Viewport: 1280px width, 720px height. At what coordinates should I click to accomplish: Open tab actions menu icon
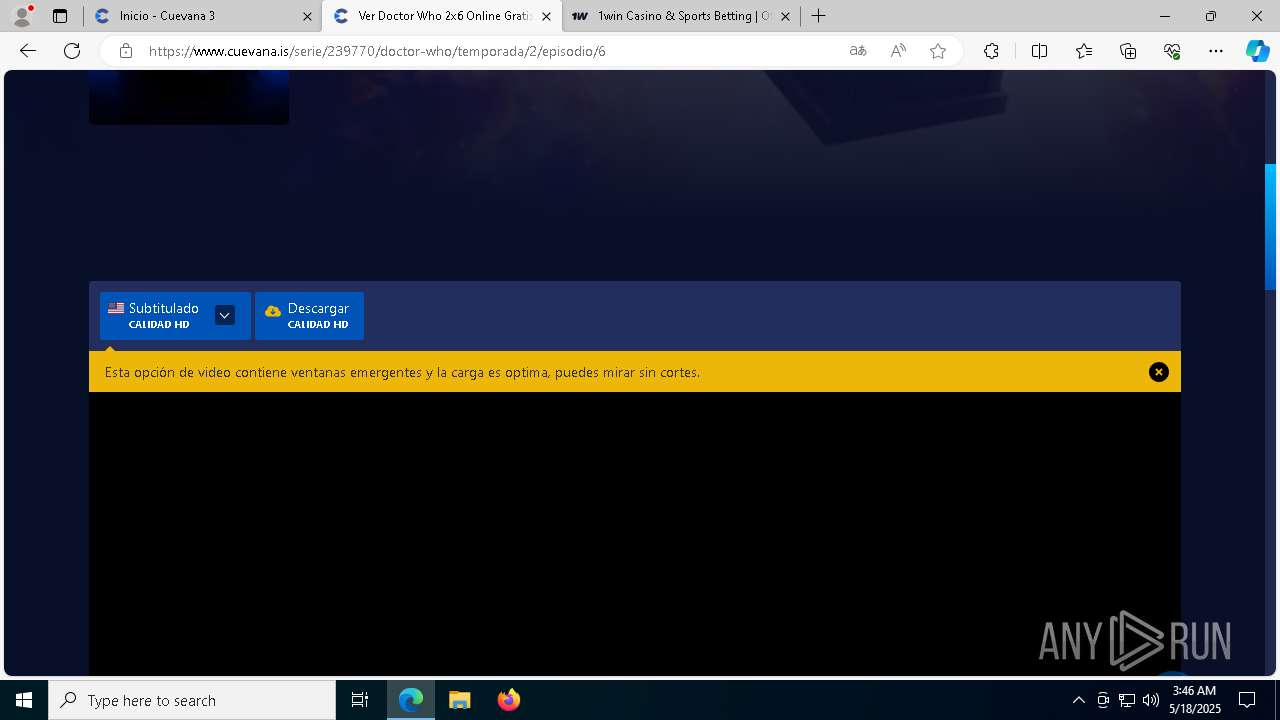tap(60, 16)
